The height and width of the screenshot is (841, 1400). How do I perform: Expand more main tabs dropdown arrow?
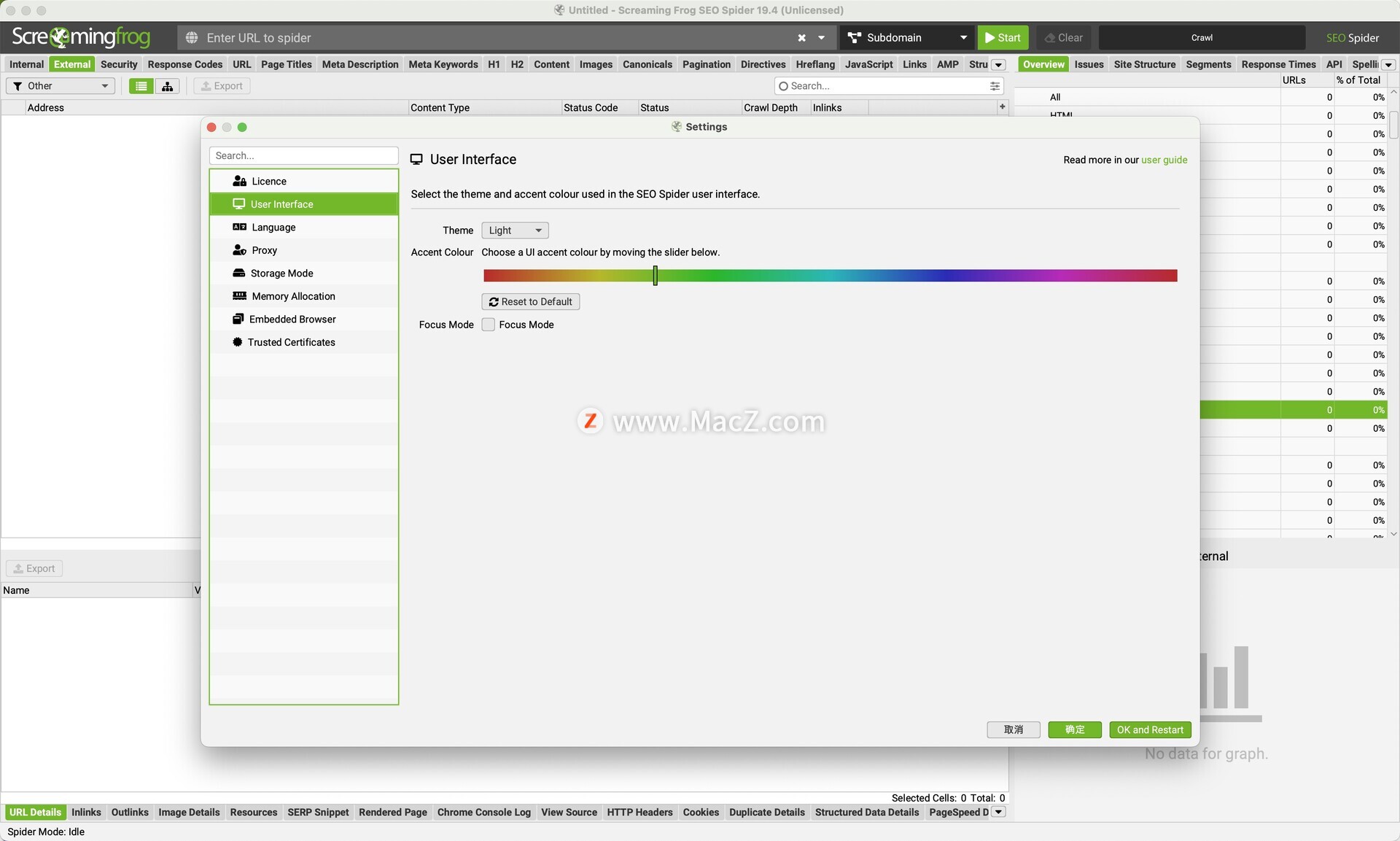(999, 65)
